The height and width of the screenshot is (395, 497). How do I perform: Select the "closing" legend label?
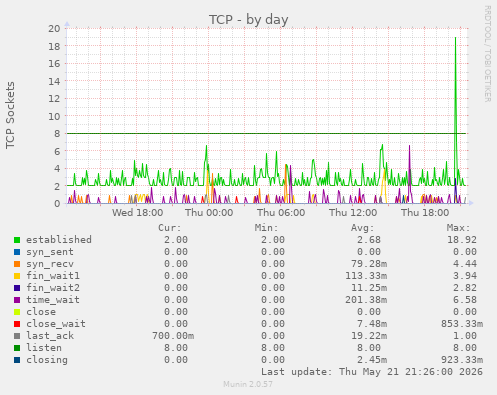47,360
